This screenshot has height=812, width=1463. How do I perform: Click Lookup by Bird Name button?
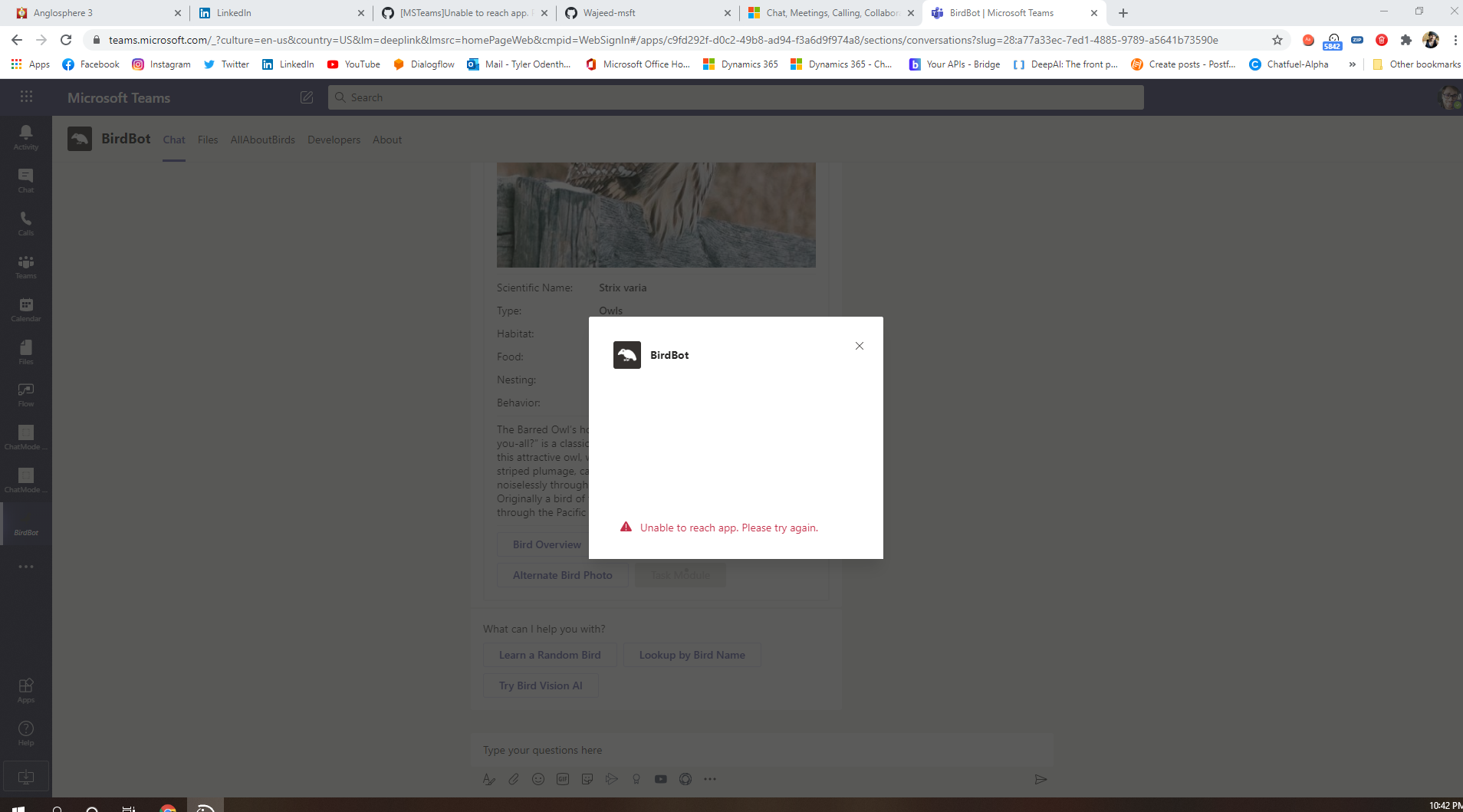coord(692,655)
